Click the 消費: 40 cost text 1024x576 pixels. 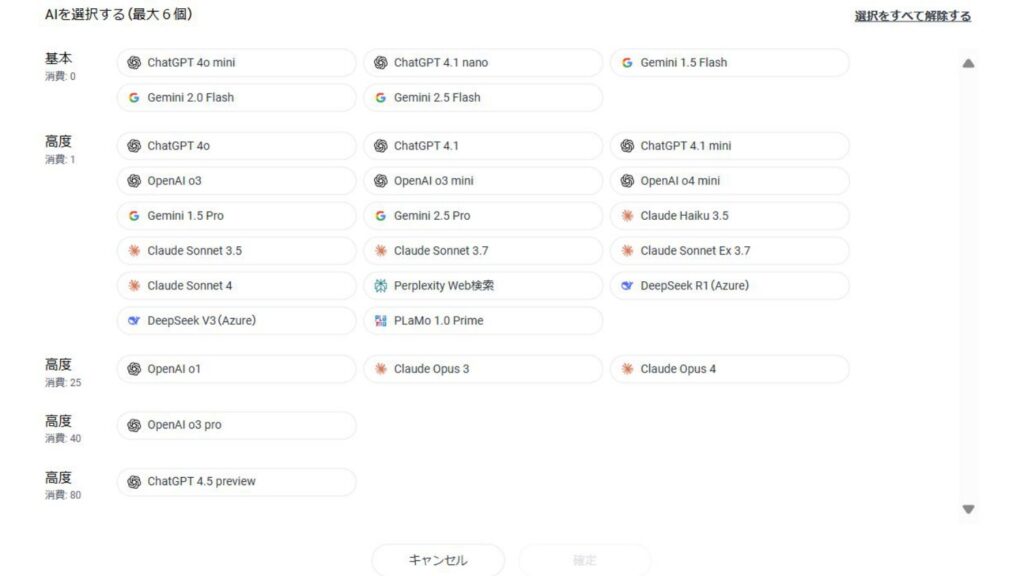[x=63, y=439]
